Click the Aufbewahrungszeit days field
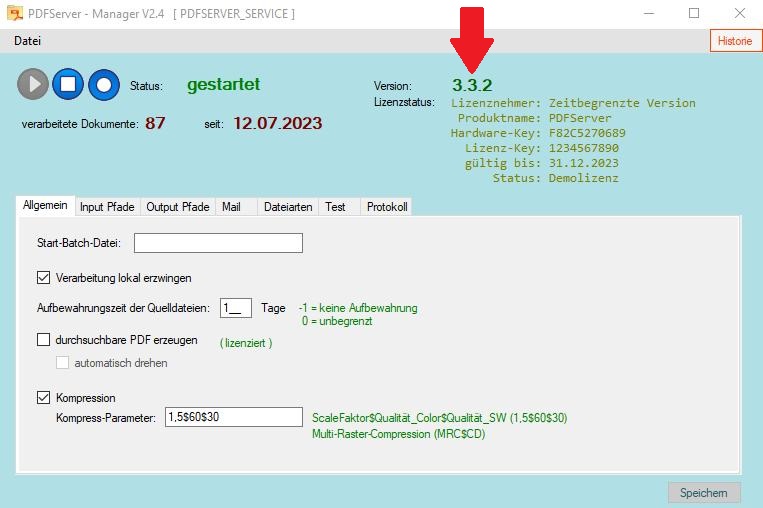763x508 pixels. pos(236,308)
